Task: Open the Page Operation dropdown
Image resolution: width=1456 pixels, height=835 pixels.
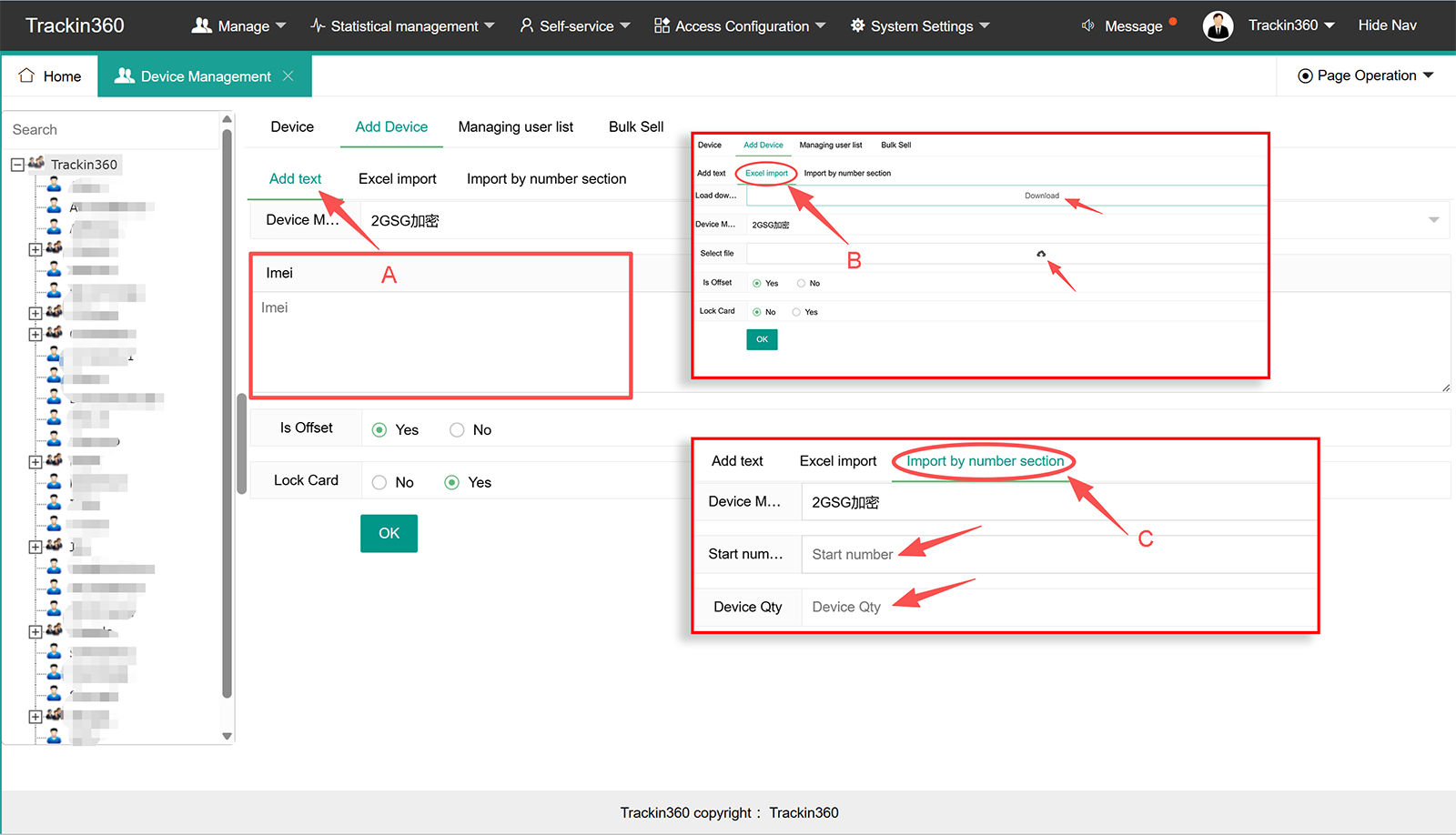Action: [1365, 75]
